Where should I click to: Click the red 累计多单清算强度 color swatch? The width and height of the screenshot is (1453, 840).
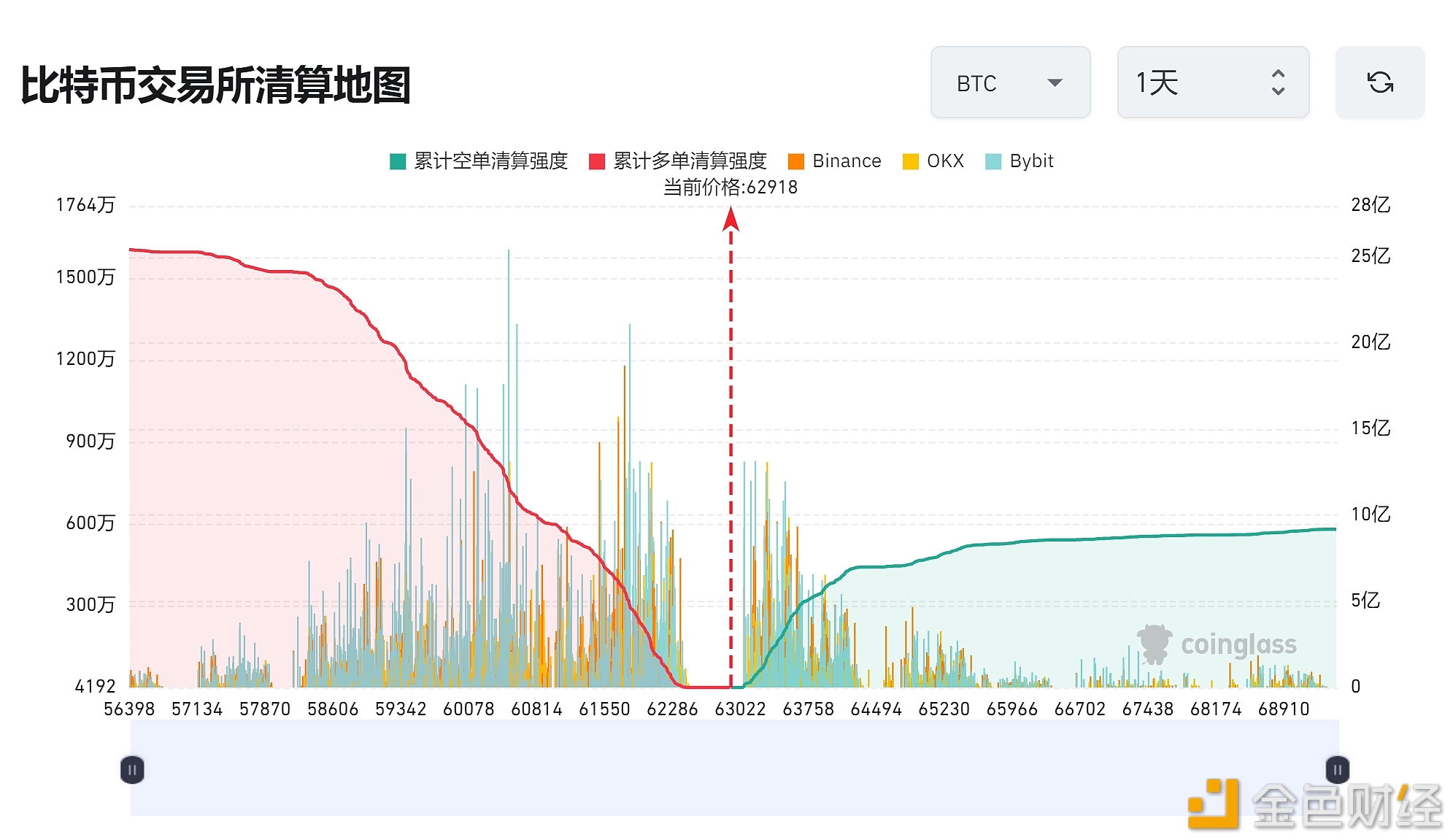597,161
